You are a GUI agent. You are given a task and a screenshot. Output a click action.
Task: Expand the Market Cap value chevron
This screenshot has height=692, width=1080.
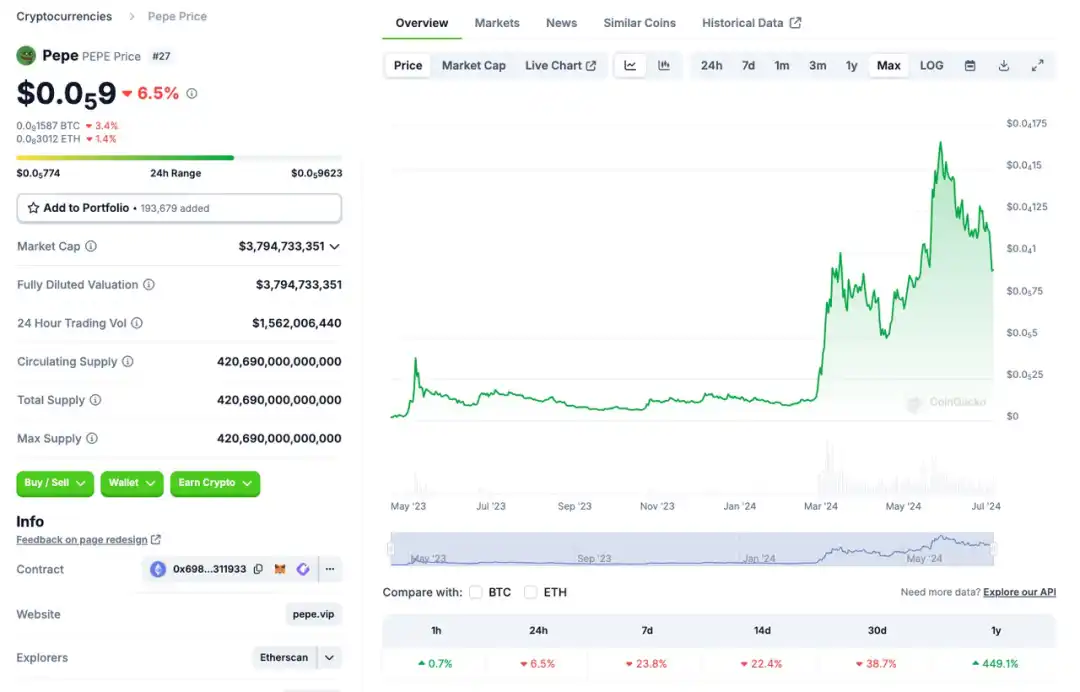(x=335, y=246)
